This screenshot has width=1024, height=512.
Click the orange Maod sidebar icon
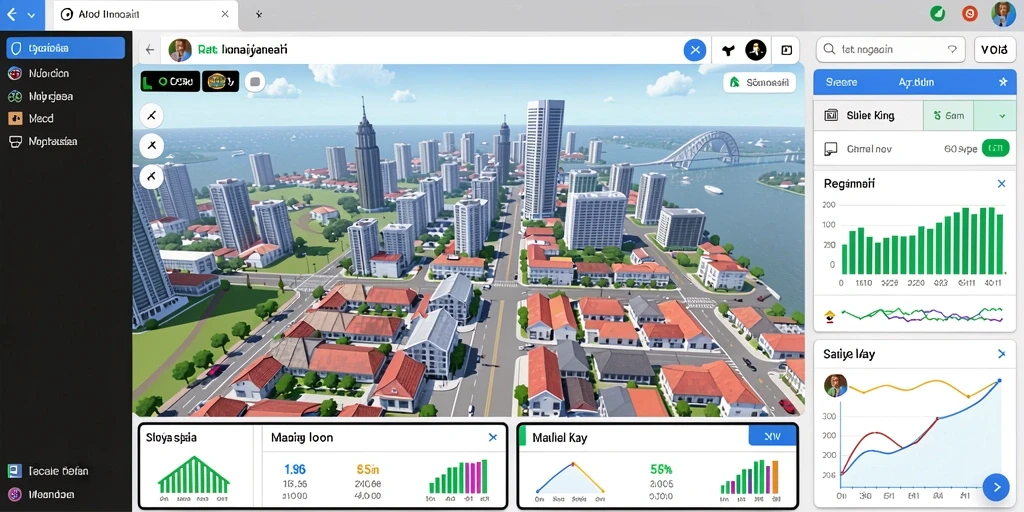pos(14,118)
